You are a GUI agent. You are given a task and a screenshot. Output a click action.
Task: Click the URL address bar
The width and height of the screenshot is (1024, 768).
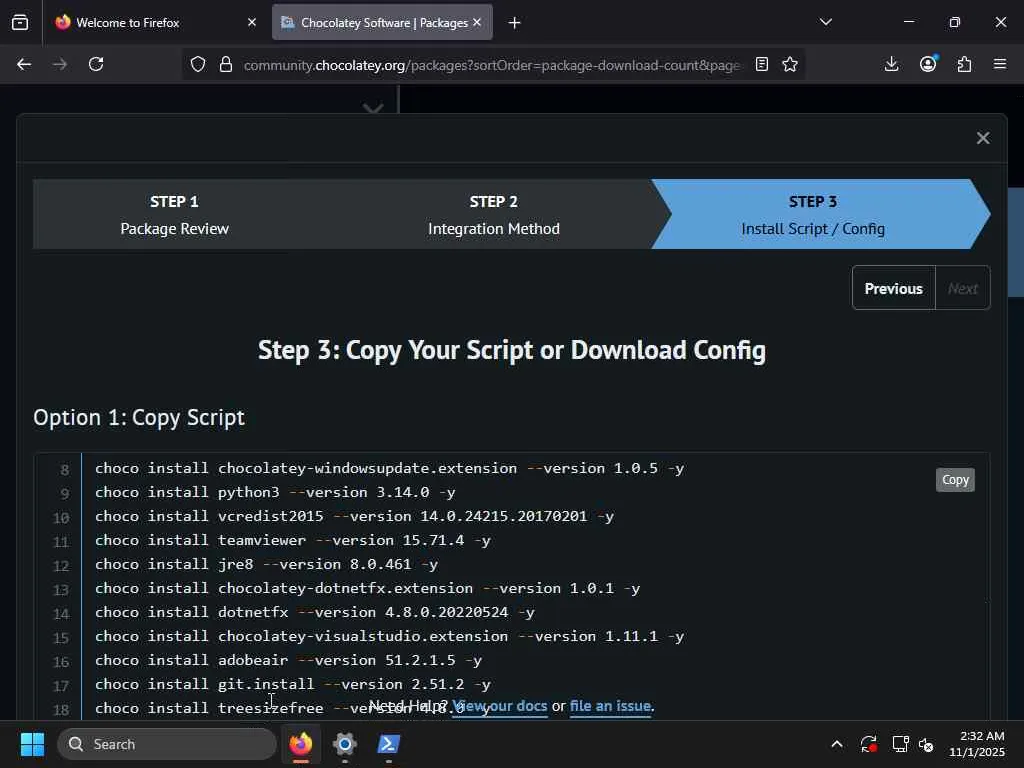(x=491, y=65)
